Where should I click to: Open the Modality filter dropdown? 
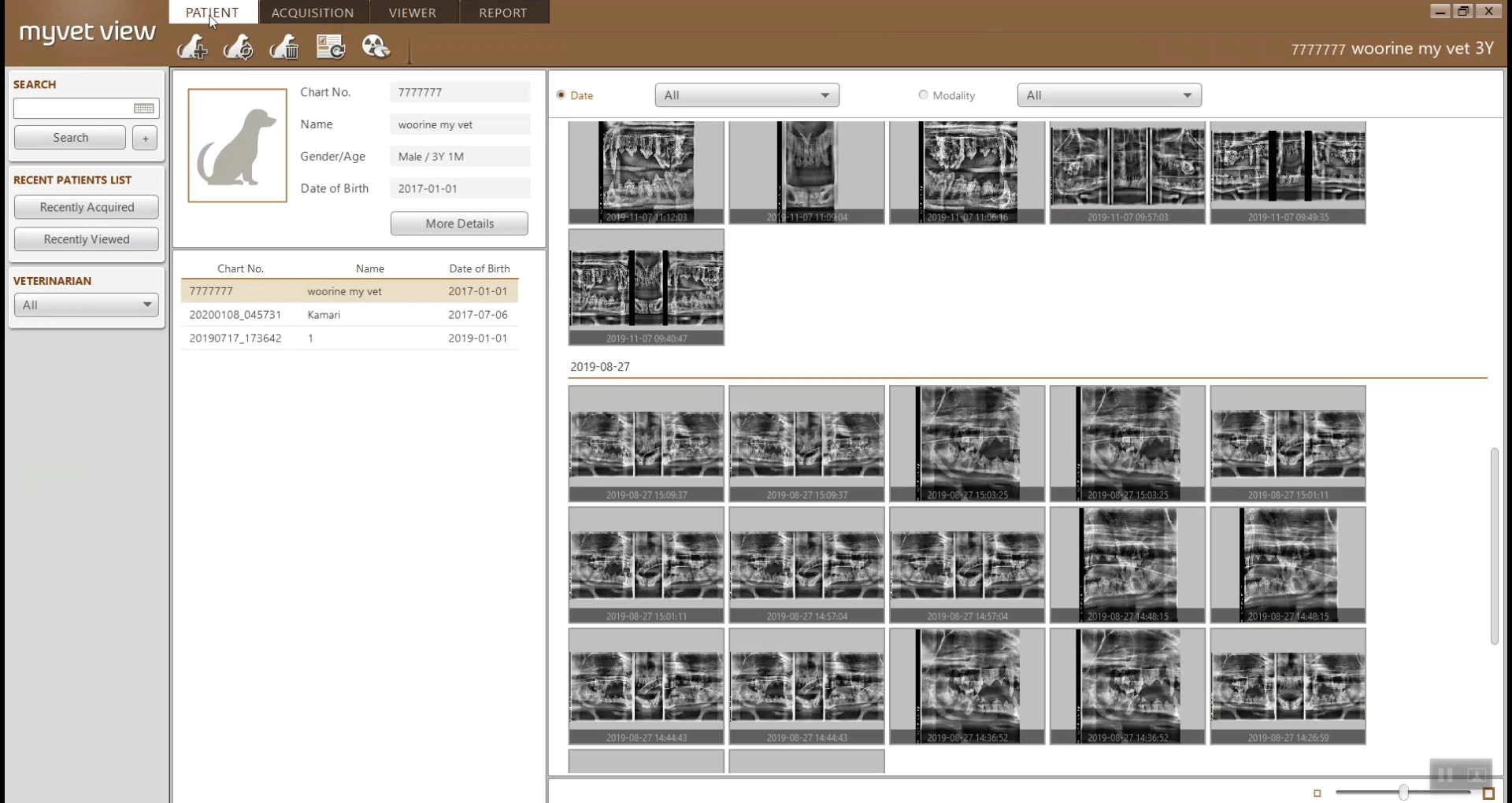1109,95
